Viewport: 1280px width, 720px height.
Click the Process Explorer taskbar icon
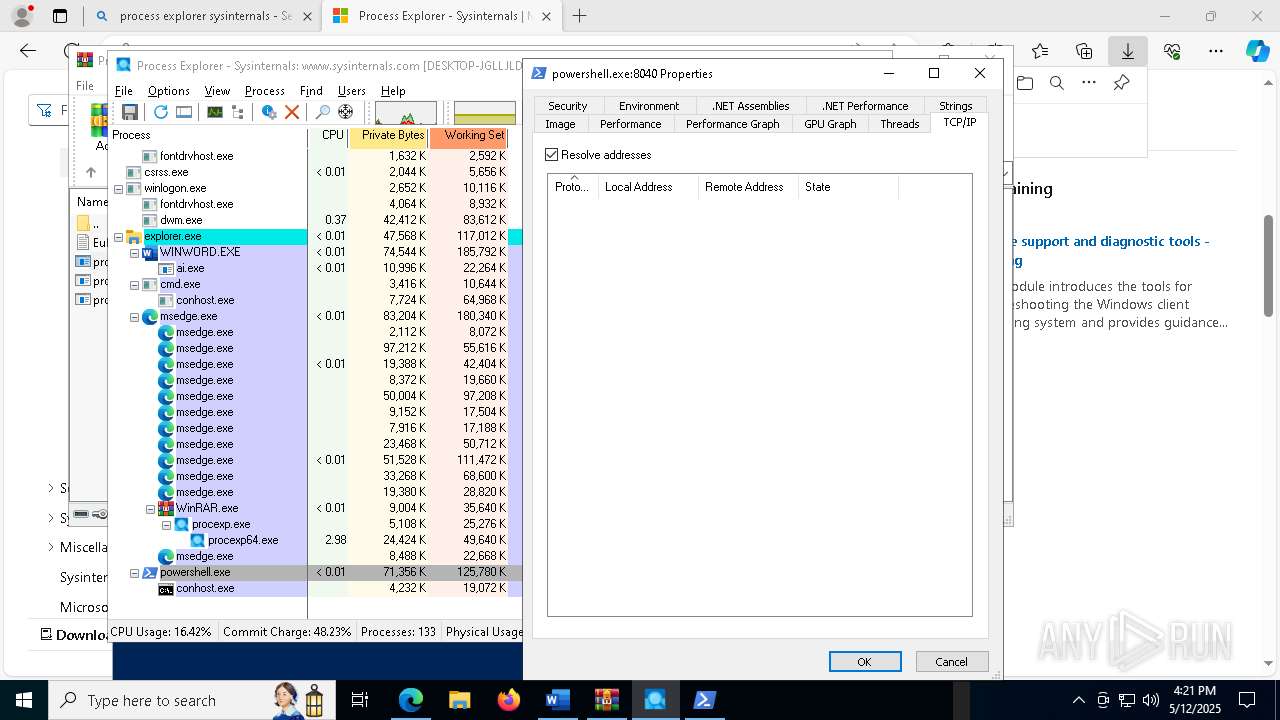655,700
